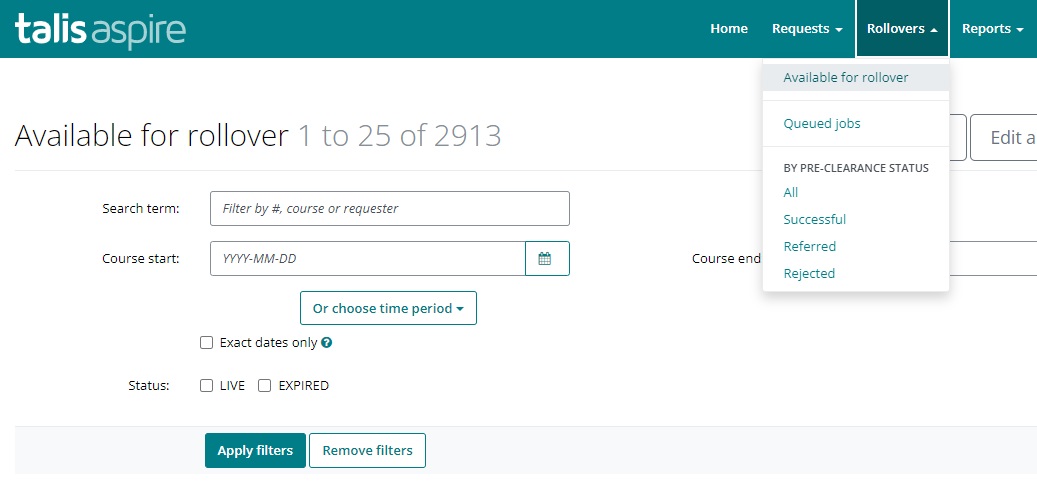
Task: Select Successful pre-clearance status
Action: click(x=814, y=219)
